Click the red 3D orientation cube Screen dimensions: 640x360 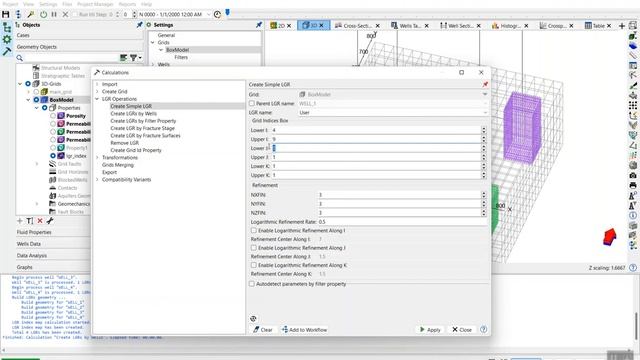click(x=609, y=237)
